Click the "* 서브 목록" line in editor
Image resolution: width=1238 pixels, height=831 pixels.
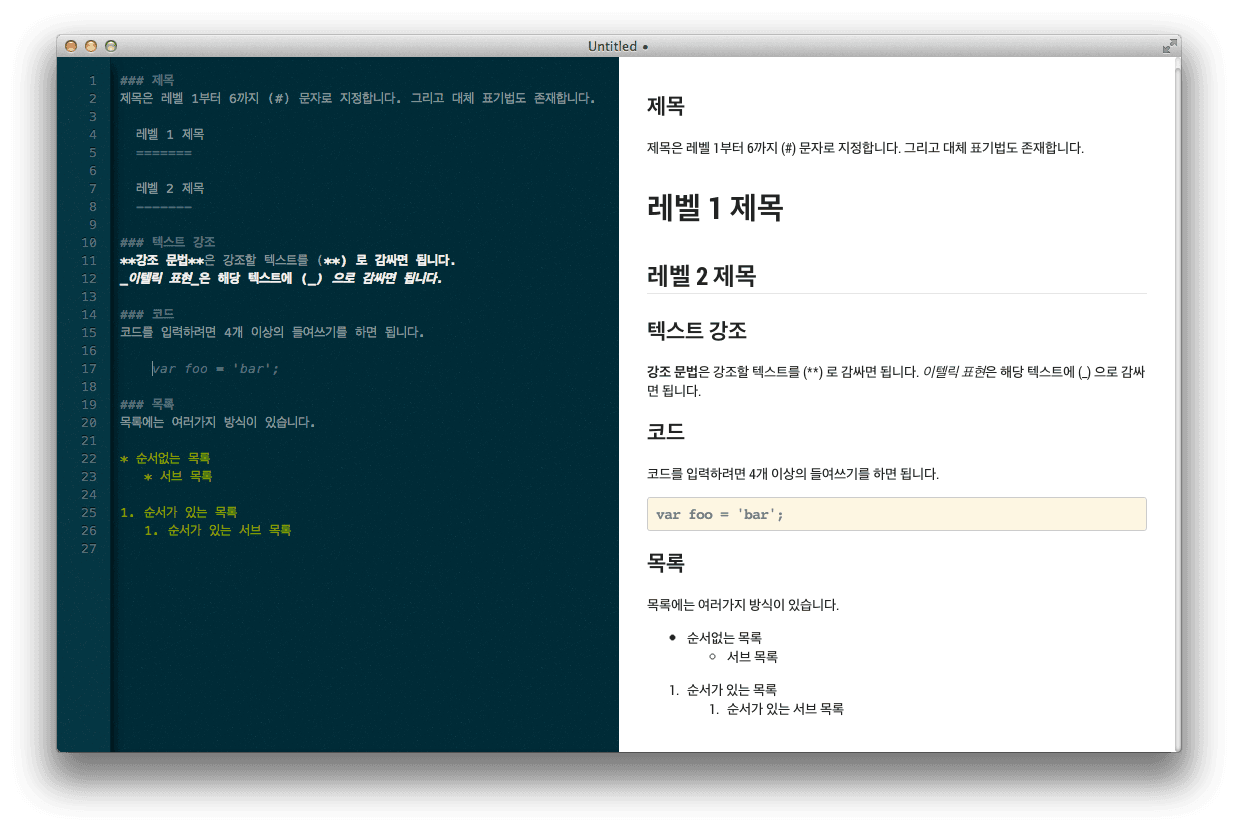tap(178, 476)
